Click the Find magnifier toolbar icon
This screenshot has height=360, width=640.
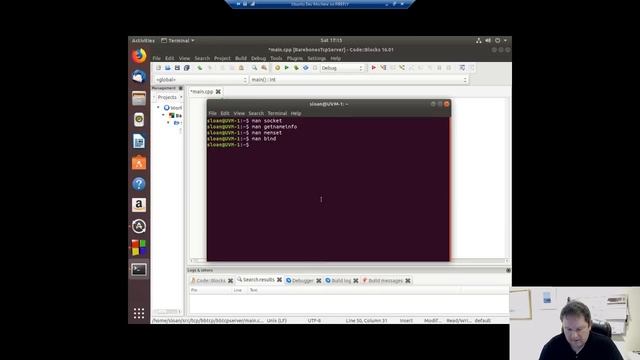click(254, 68)
